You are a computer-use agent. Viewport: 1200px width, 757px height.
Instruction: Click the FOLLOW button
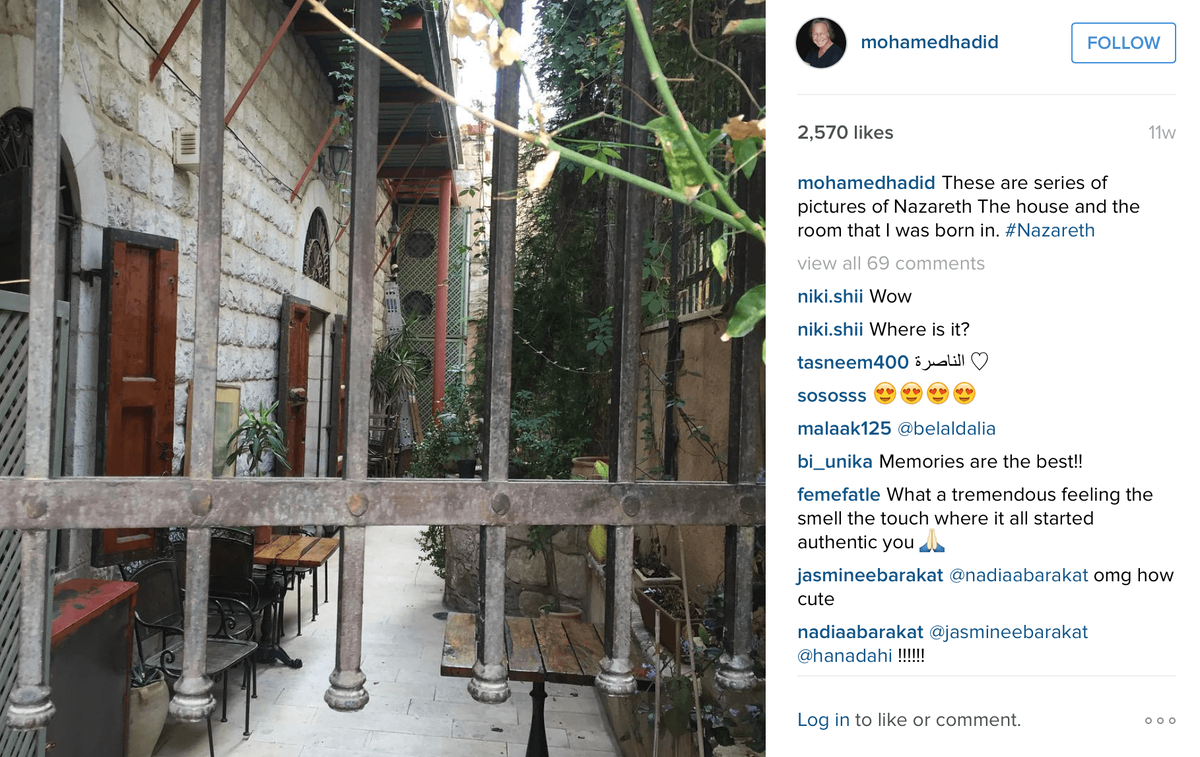click(x=1123, y=43)
